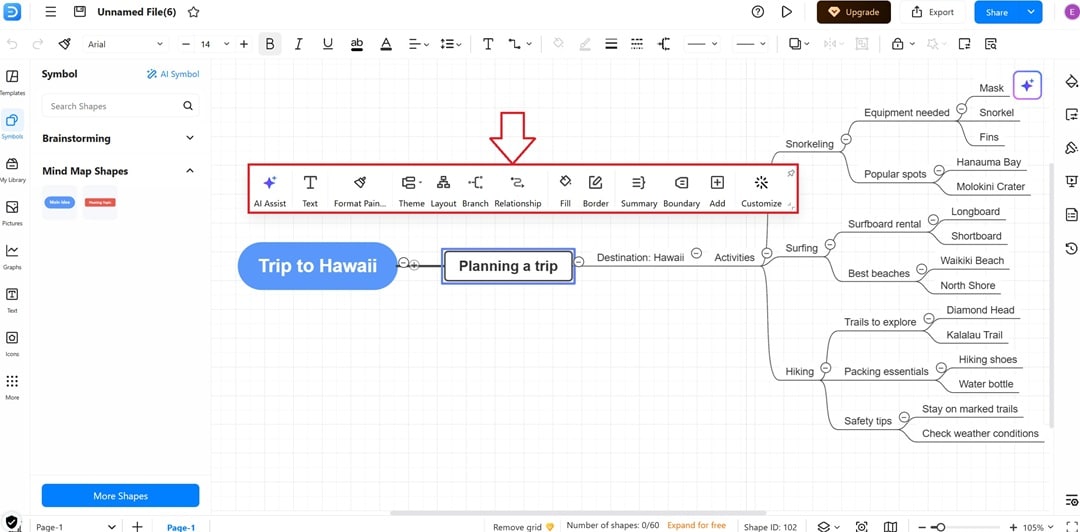Collapse the Snorkeling branch

tap(846, 139)
